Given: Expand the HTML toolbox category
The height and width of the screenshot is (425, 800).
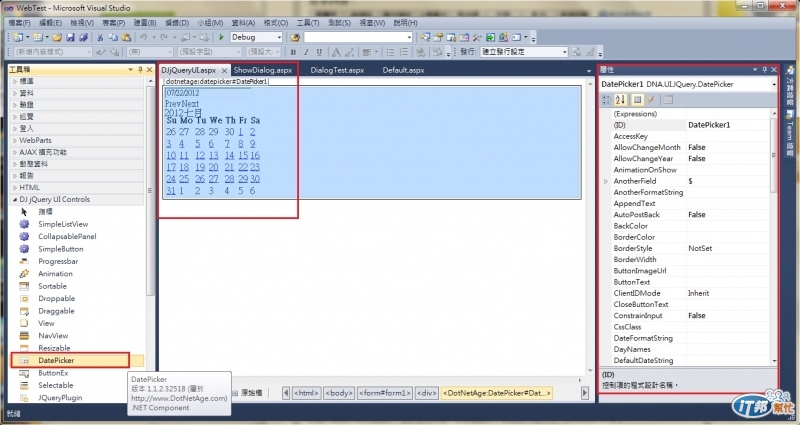Looking at the screenshot, I should tap(14, 188).
